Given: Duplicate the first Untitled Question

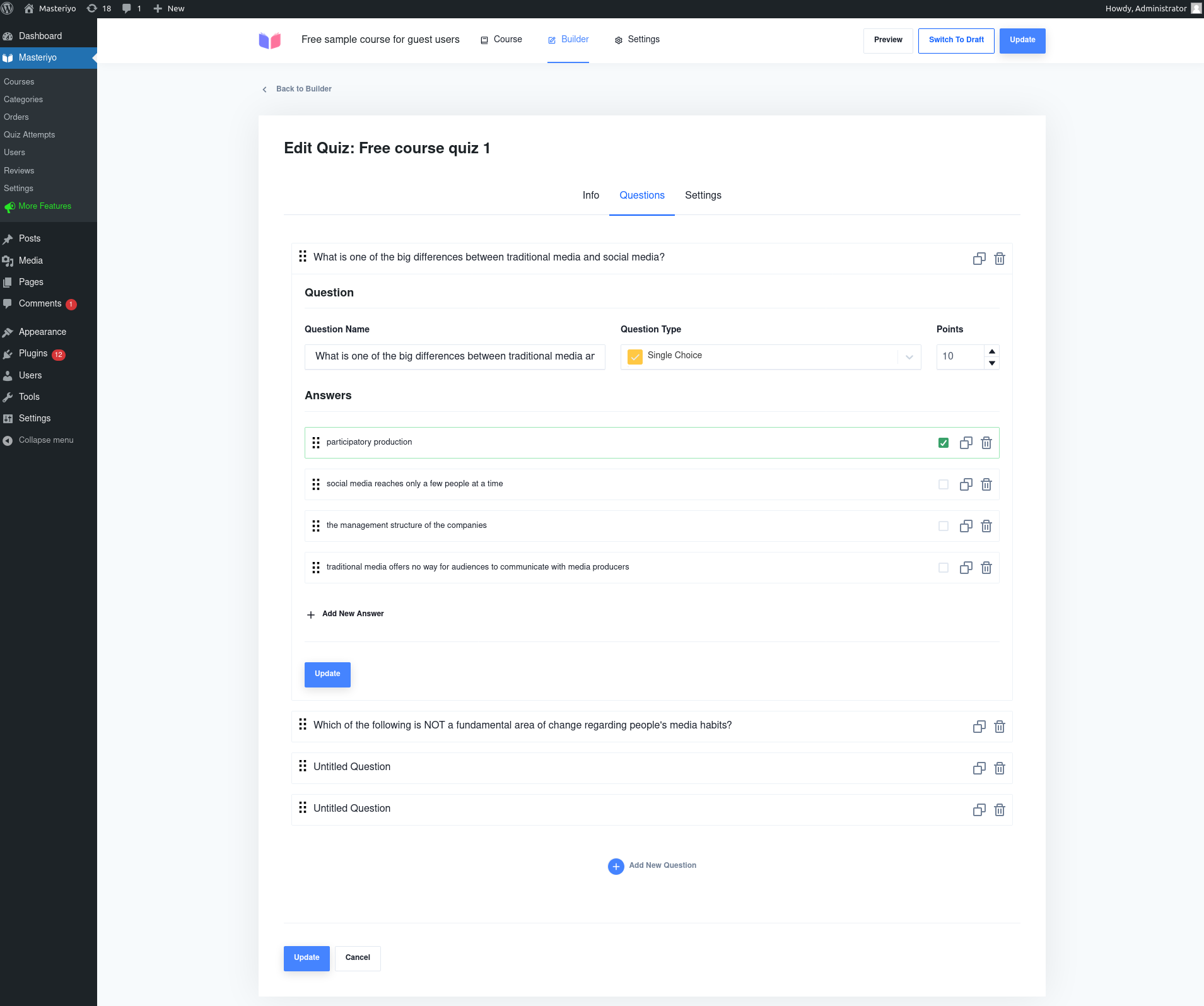Looking at the screenshot, I should pos(979,768).
